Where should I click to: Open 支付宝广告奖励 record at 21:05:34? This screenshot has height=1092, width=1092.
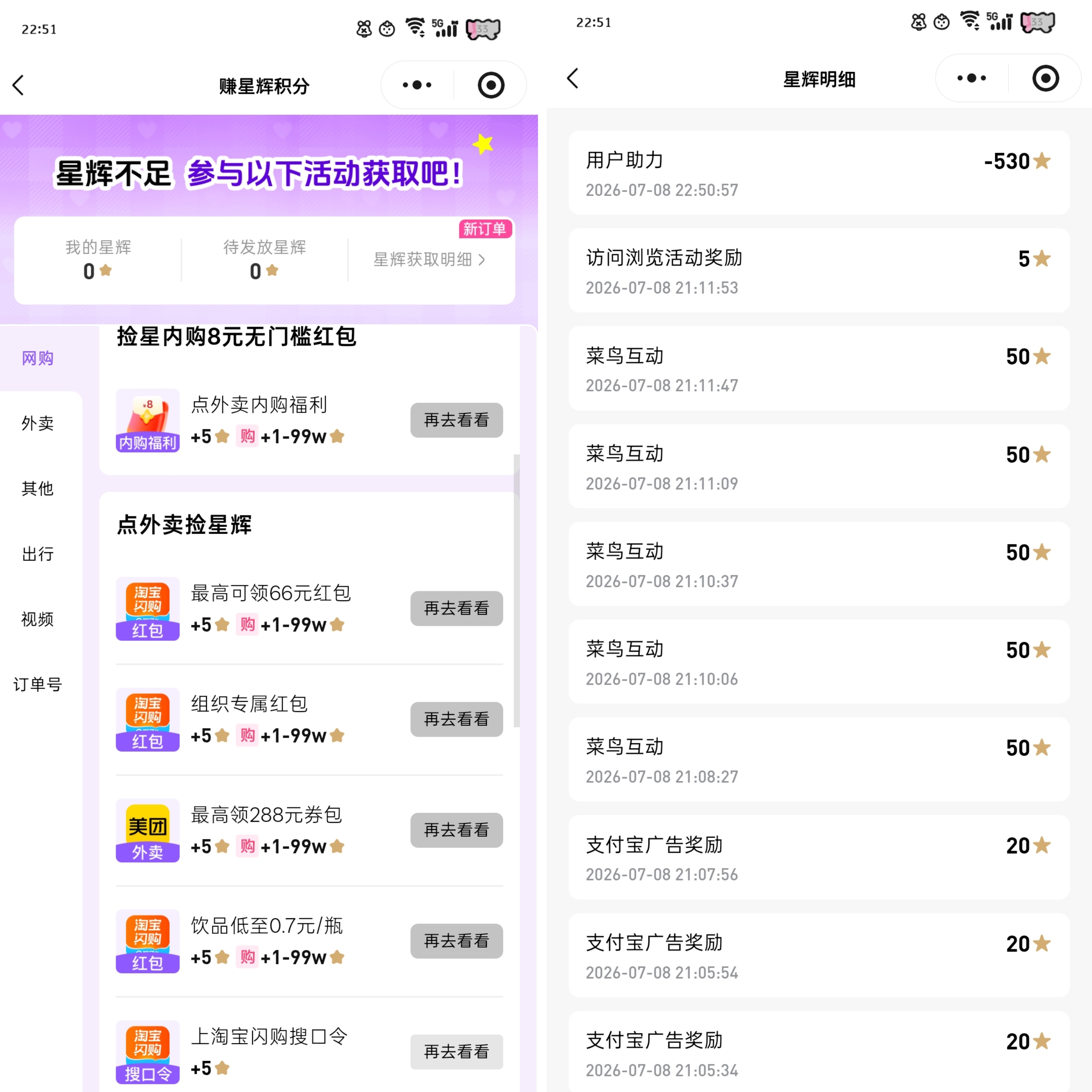point(818,1051)
